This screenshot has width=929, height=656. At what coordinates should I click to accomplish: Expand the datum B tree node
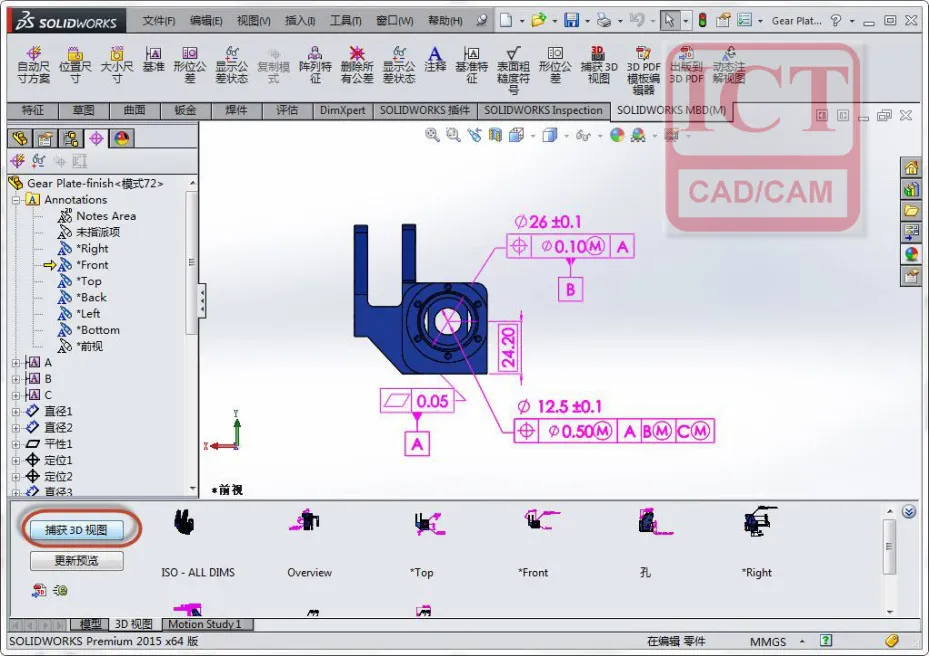tap(16, 379)
